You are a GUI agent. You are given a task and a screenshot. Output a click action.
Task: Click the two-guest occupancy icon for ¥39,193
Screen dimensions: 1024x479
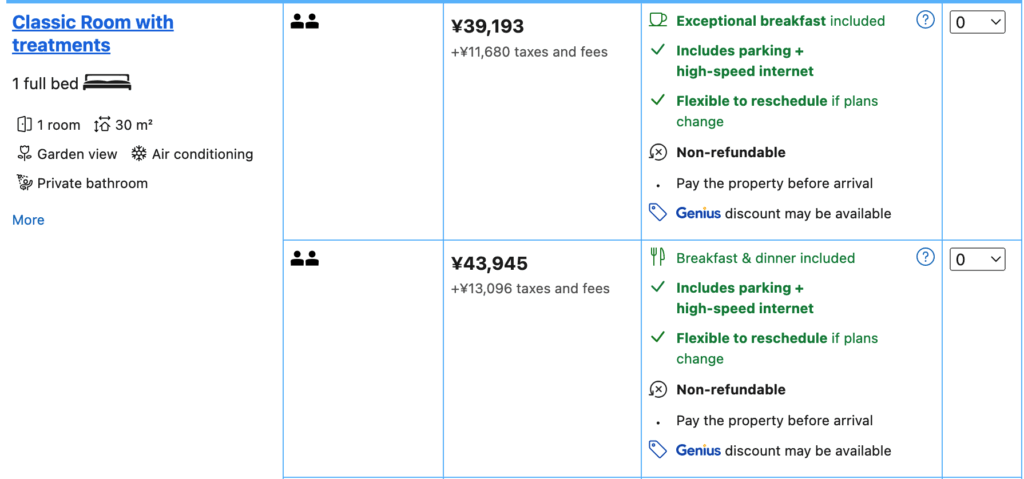coord(304,21)
